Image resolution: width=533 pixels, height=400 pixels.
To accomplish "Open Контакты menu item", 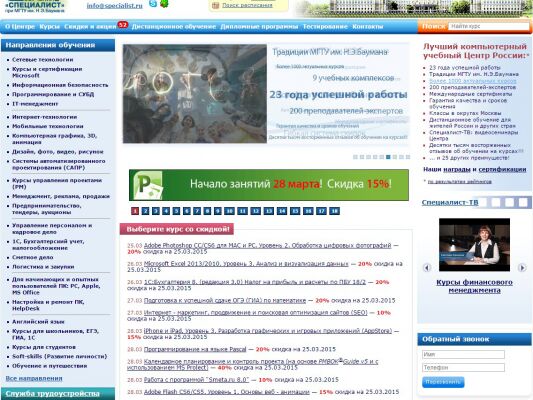I will point(368,27).
